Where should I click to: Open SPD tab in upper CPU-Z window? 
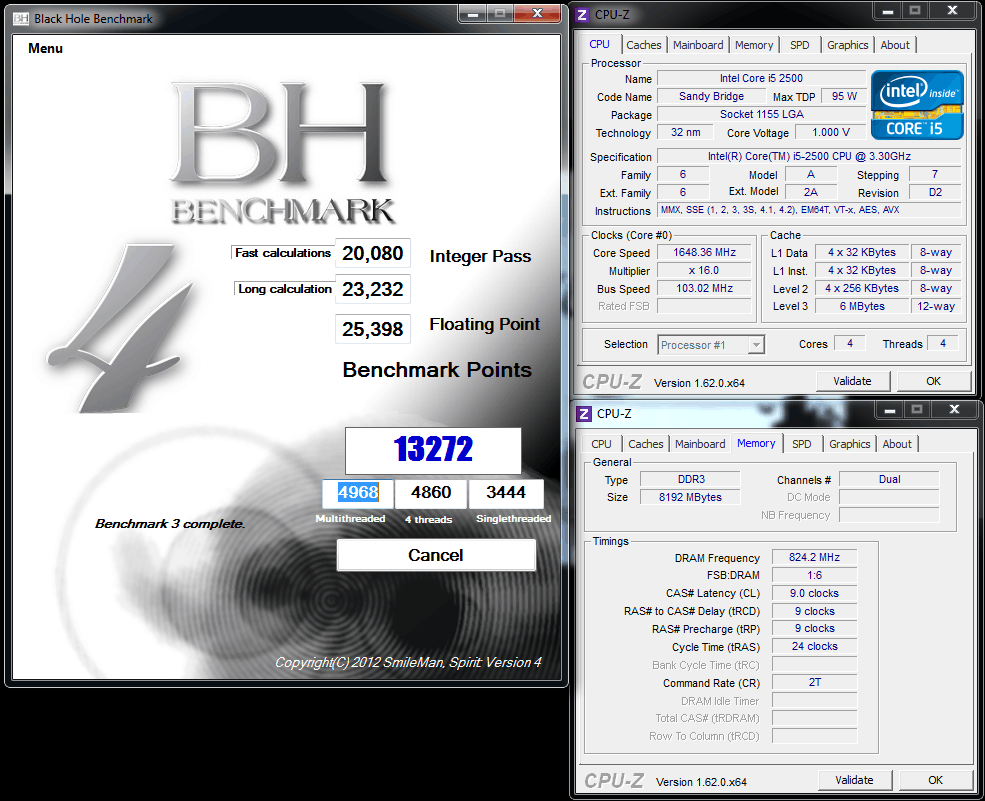tap(800, 45)
